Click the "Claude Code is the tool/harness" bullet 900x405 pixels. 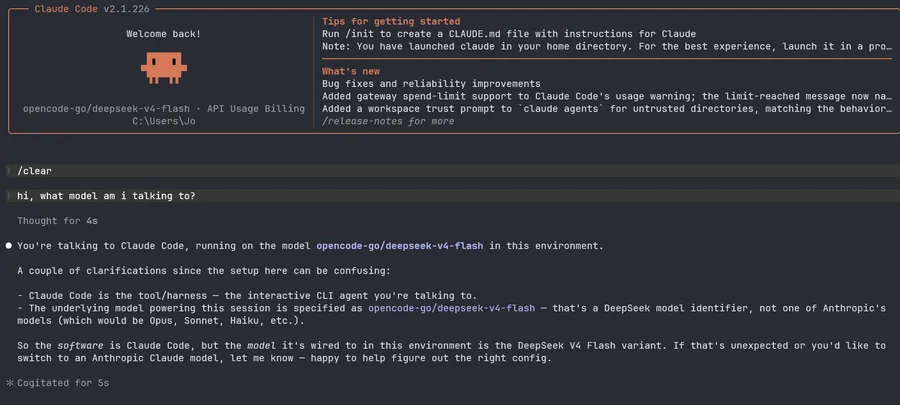click(247, 296)
